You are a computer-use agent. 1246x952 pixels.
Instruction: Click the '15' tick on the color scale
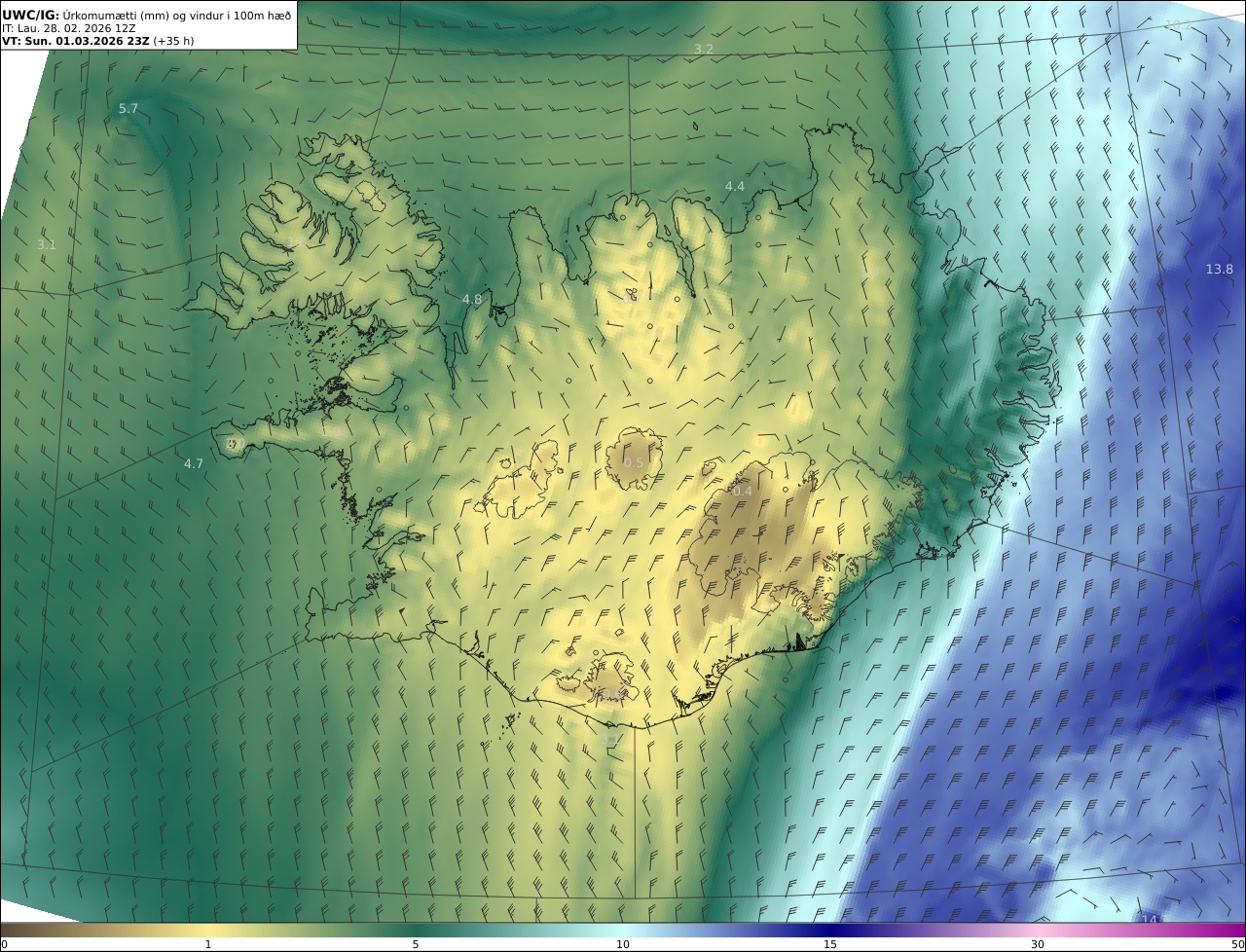[x=830, y=945]
